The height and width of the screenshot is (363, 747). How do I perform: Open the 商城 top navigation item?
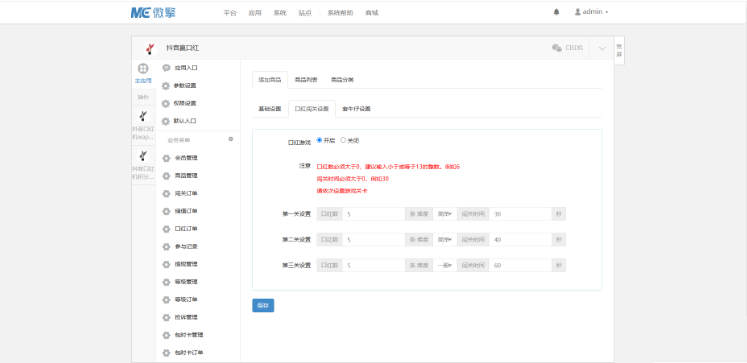click(372, 13)
